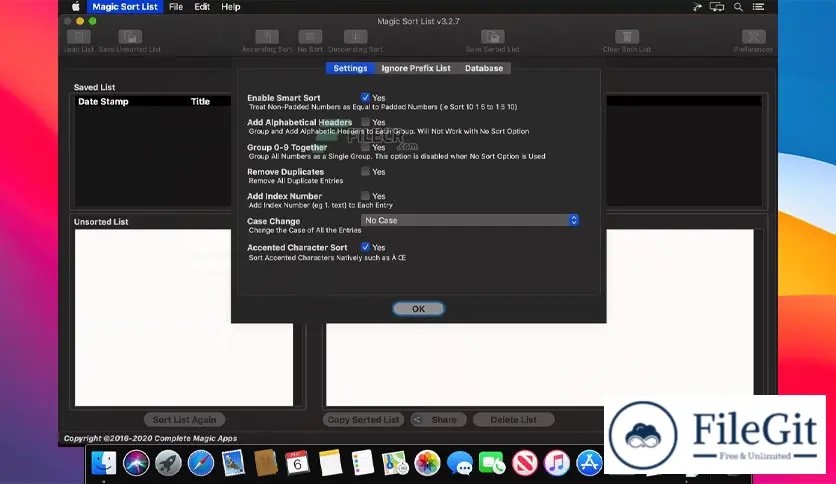Screen dimensions: 836x484
Task: Open the Edit menu
Action: [202, 7]
